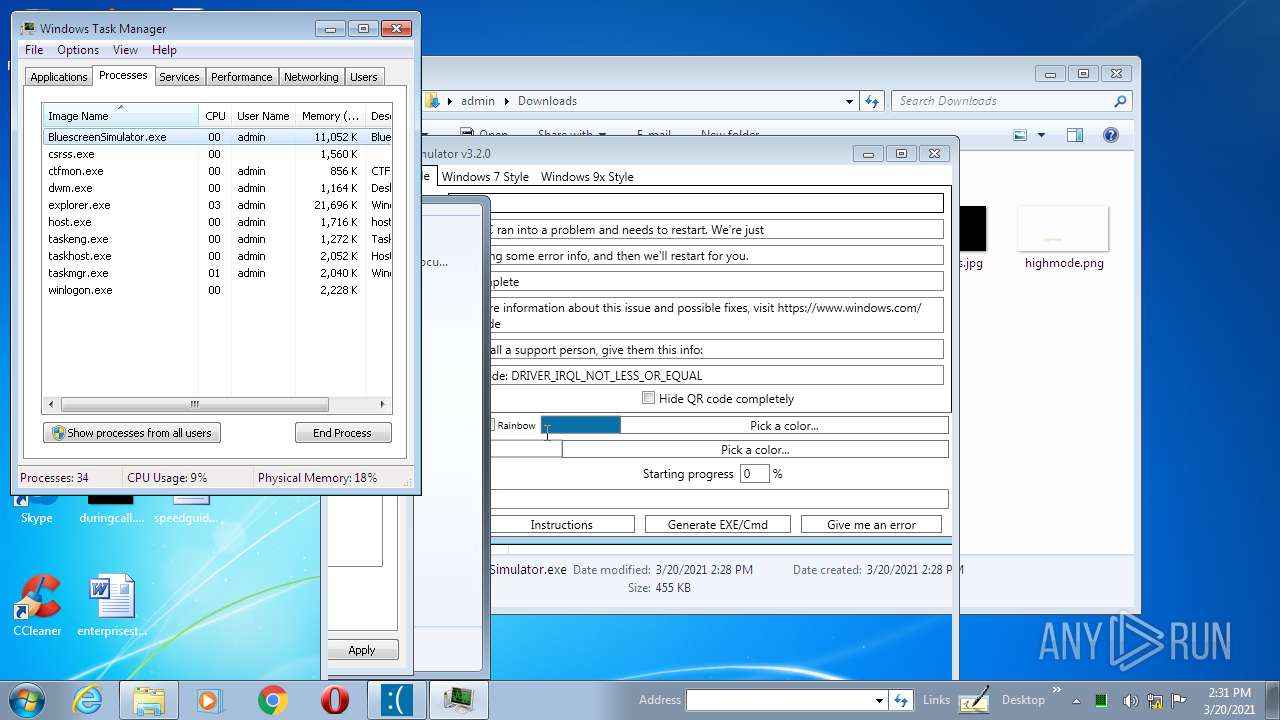Viewport: 1280px width, 720px height.
Task: Switch to Bluescreen Simulator taskbar icon
Action: [397, 700]
